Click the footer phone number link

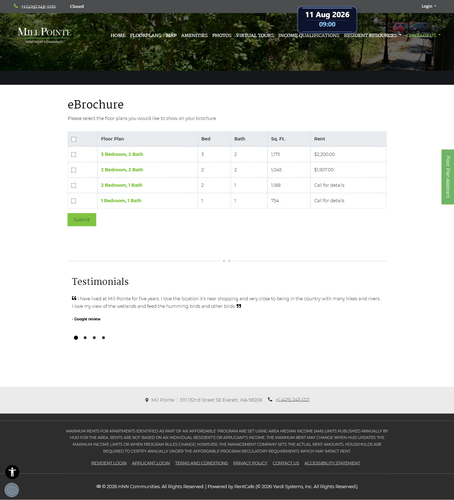(292, 400)
